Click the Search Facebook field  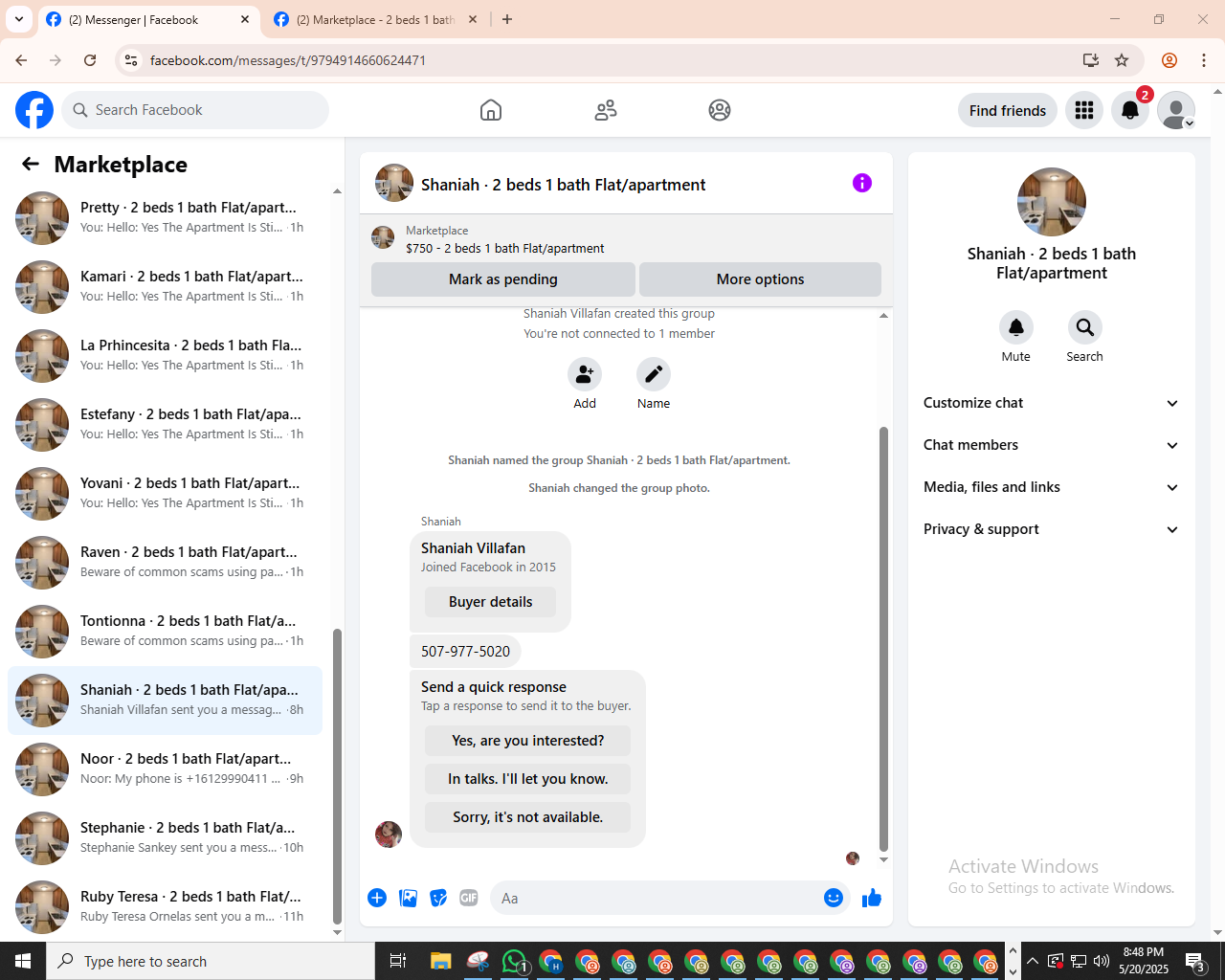(x=195, y=110)
